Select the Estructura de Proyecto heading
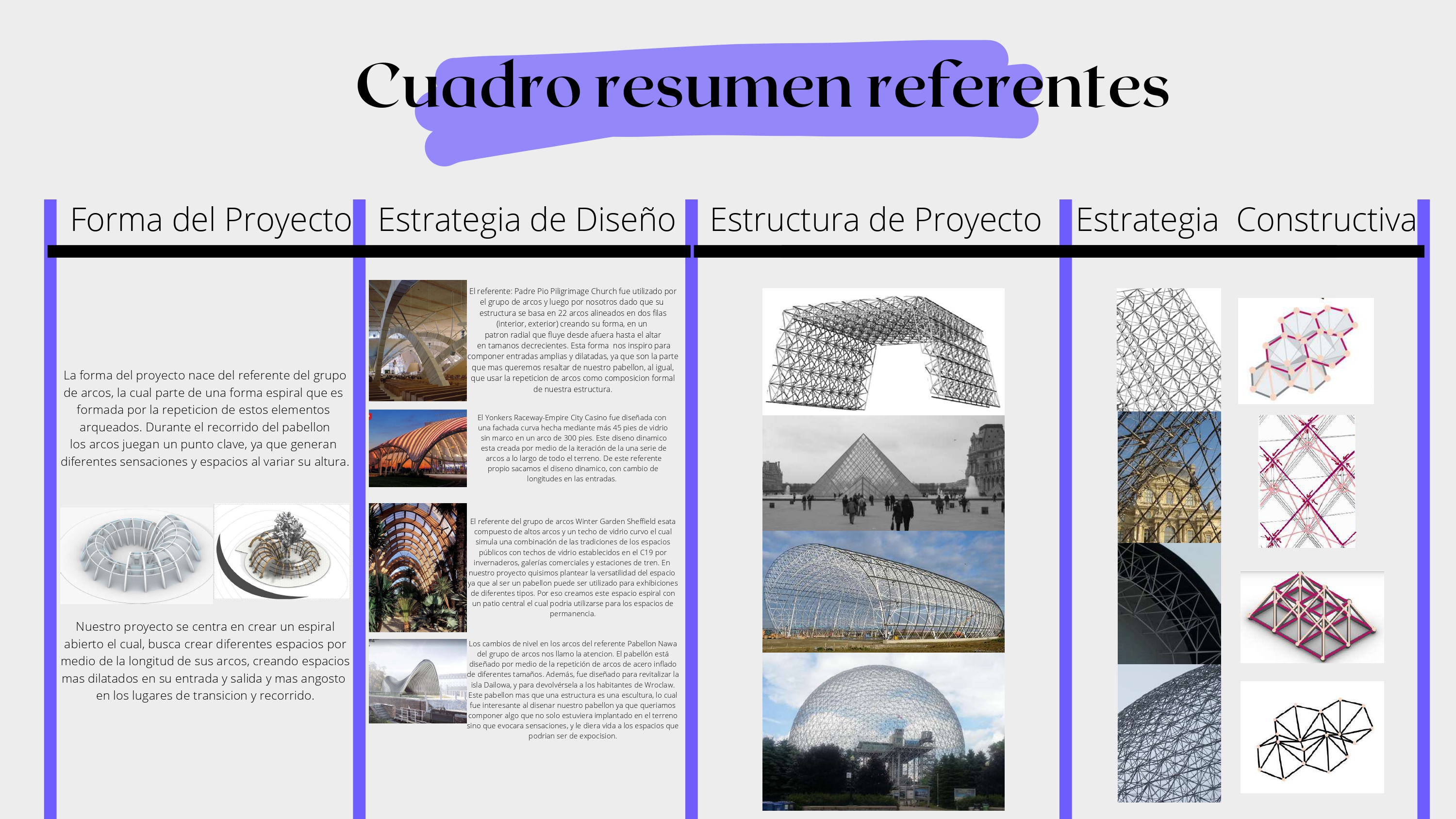Image resolution: width=1456 pixels, height=819 pixels. click(x=875, y=220)
